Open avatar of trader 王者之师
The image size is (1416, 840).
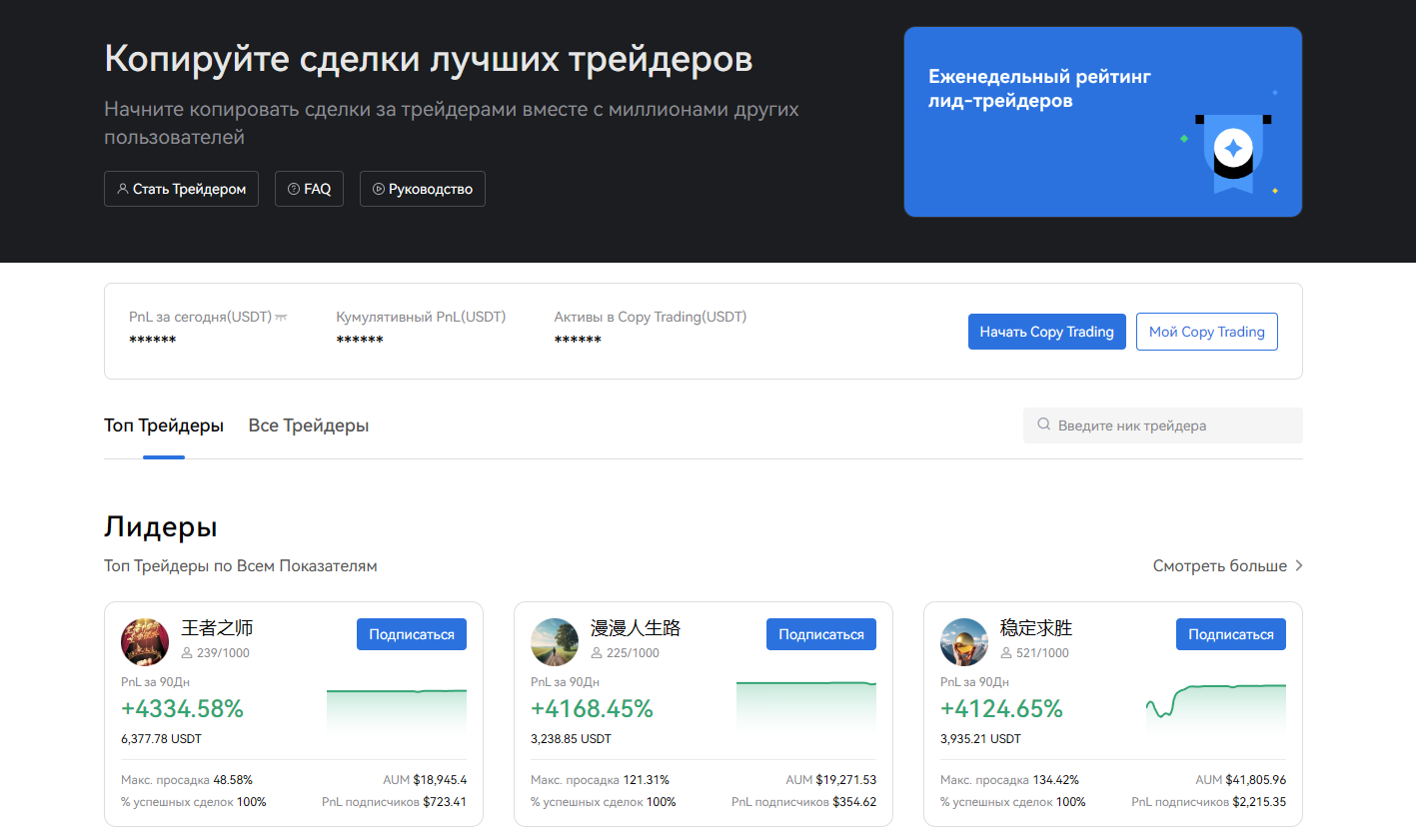tap(145, 641)
